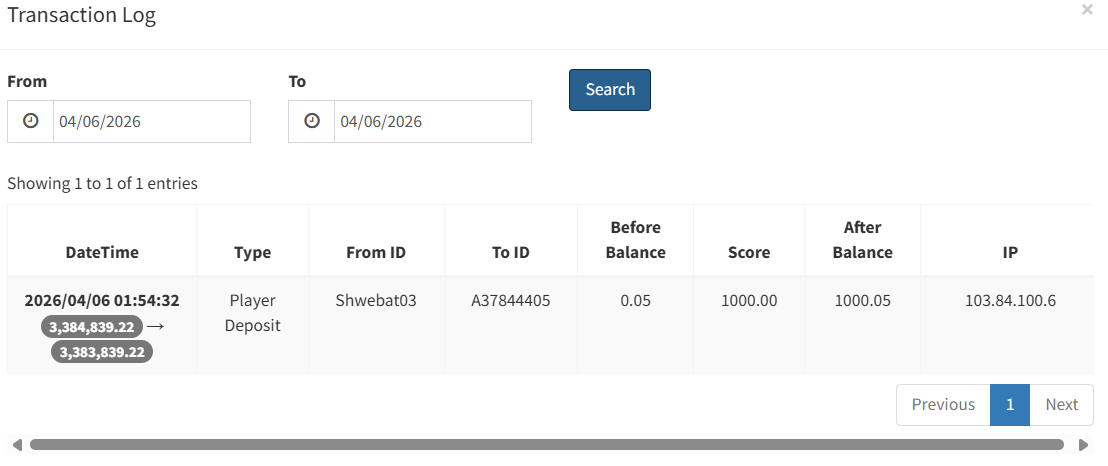Screen dimensions: 1108x466
Task: Click the 3,384,839.22 balance badge
Action: click(91, 326)
